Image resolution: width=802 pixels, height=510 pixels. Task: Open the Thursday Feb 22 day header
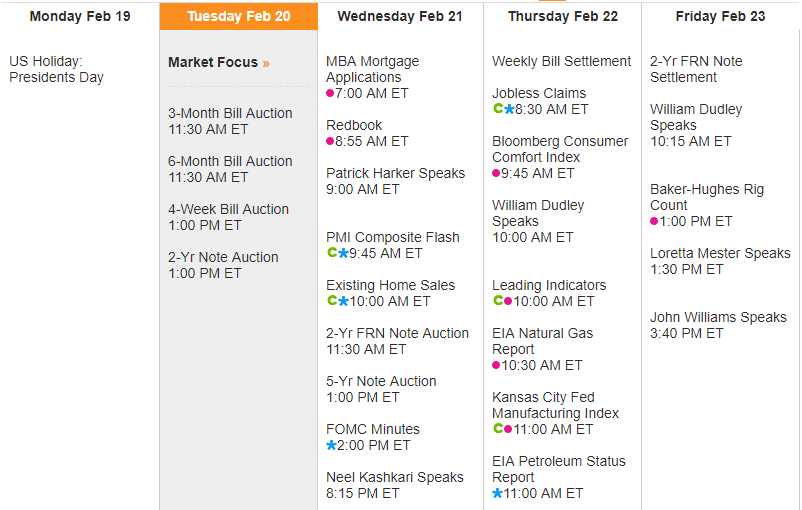563,16
